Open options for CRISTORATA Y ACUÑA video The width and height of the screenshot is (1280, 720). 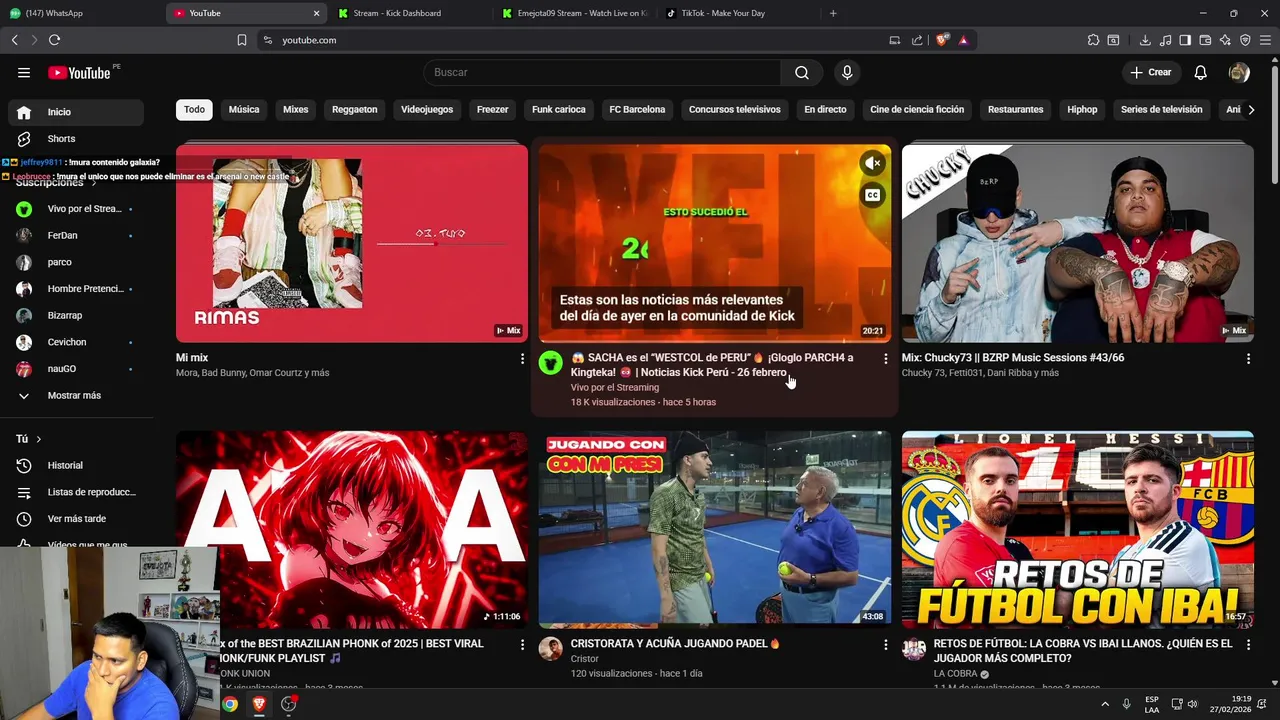pyautogui.click(x=885, y=645)
